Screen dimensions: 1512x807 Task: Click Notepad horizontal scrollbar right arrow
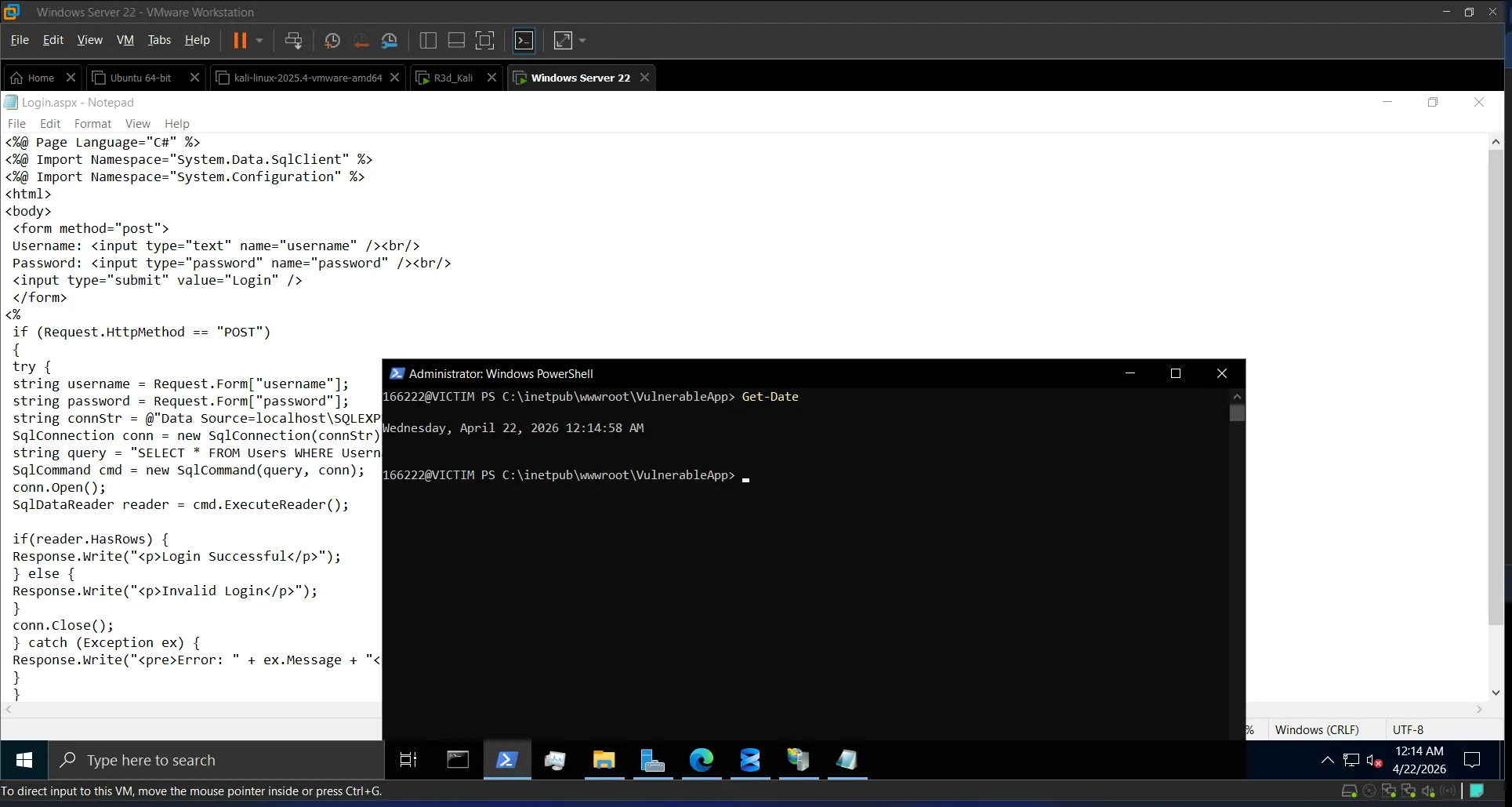(1479, 709)
